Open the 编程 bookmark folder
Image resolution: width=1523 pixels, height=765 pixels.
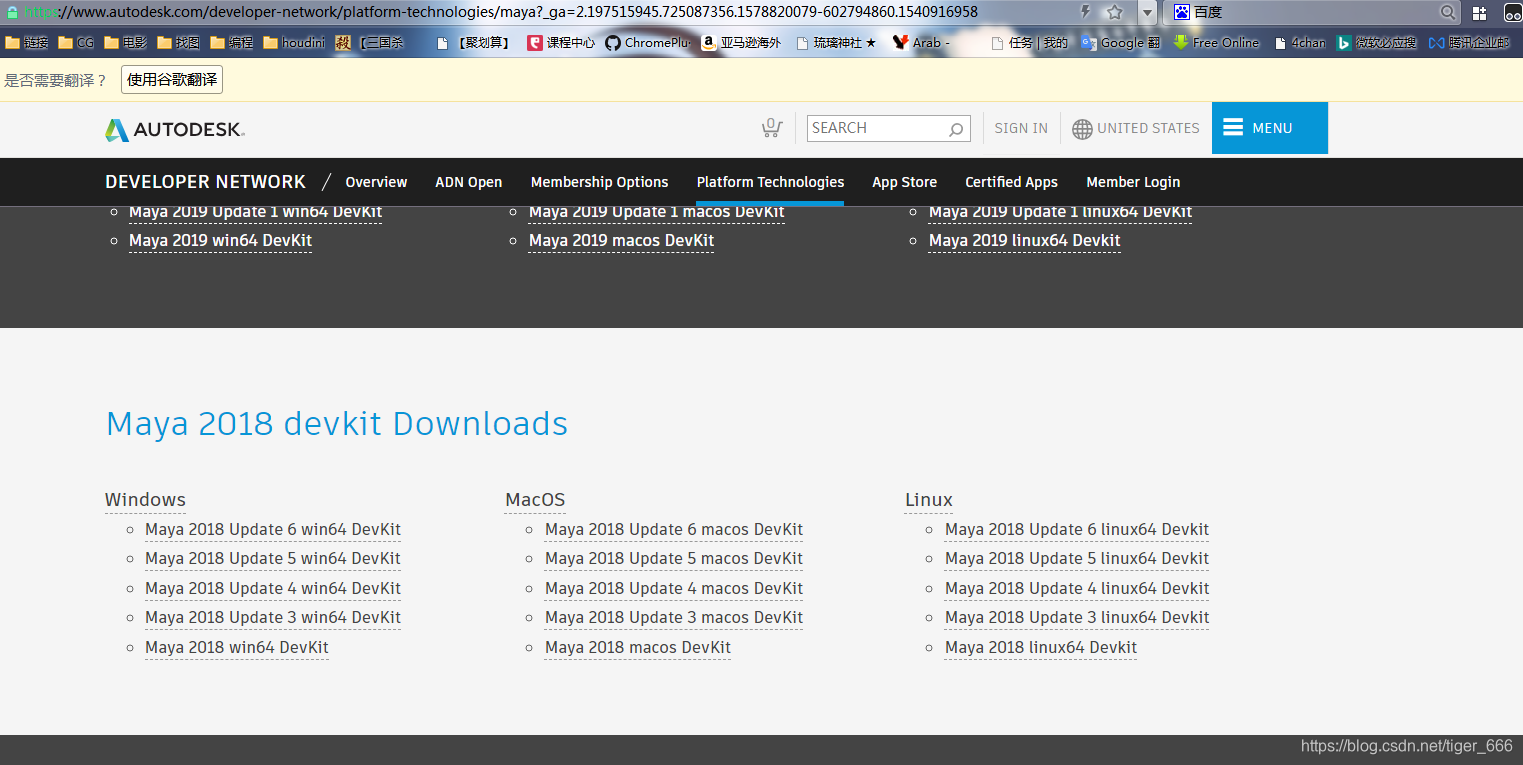(x=231, y=43)
